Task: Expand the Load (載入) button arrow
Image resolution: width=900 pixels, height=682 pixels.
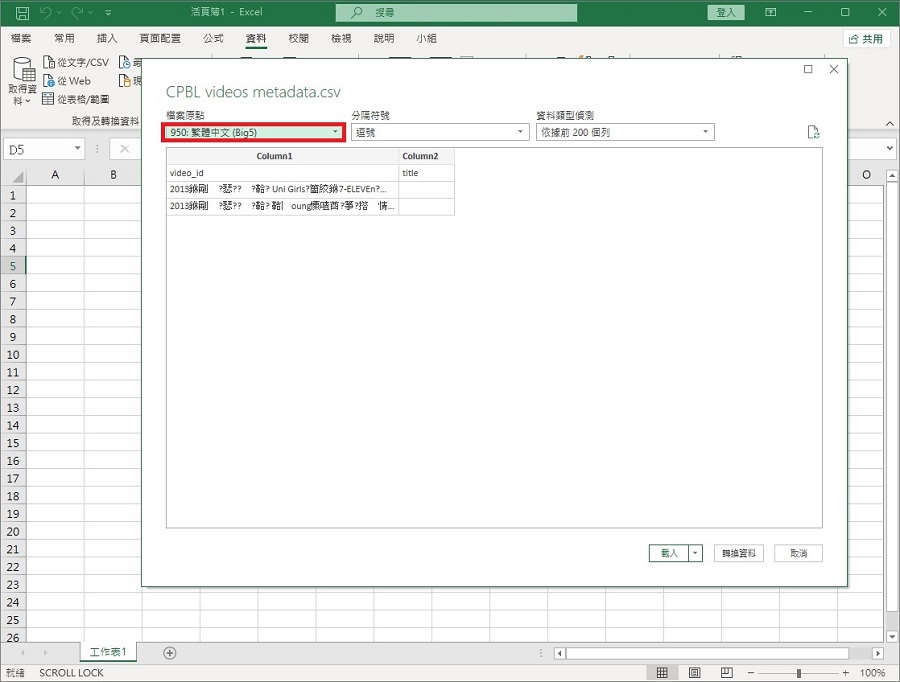Action: tap(696, 553)
